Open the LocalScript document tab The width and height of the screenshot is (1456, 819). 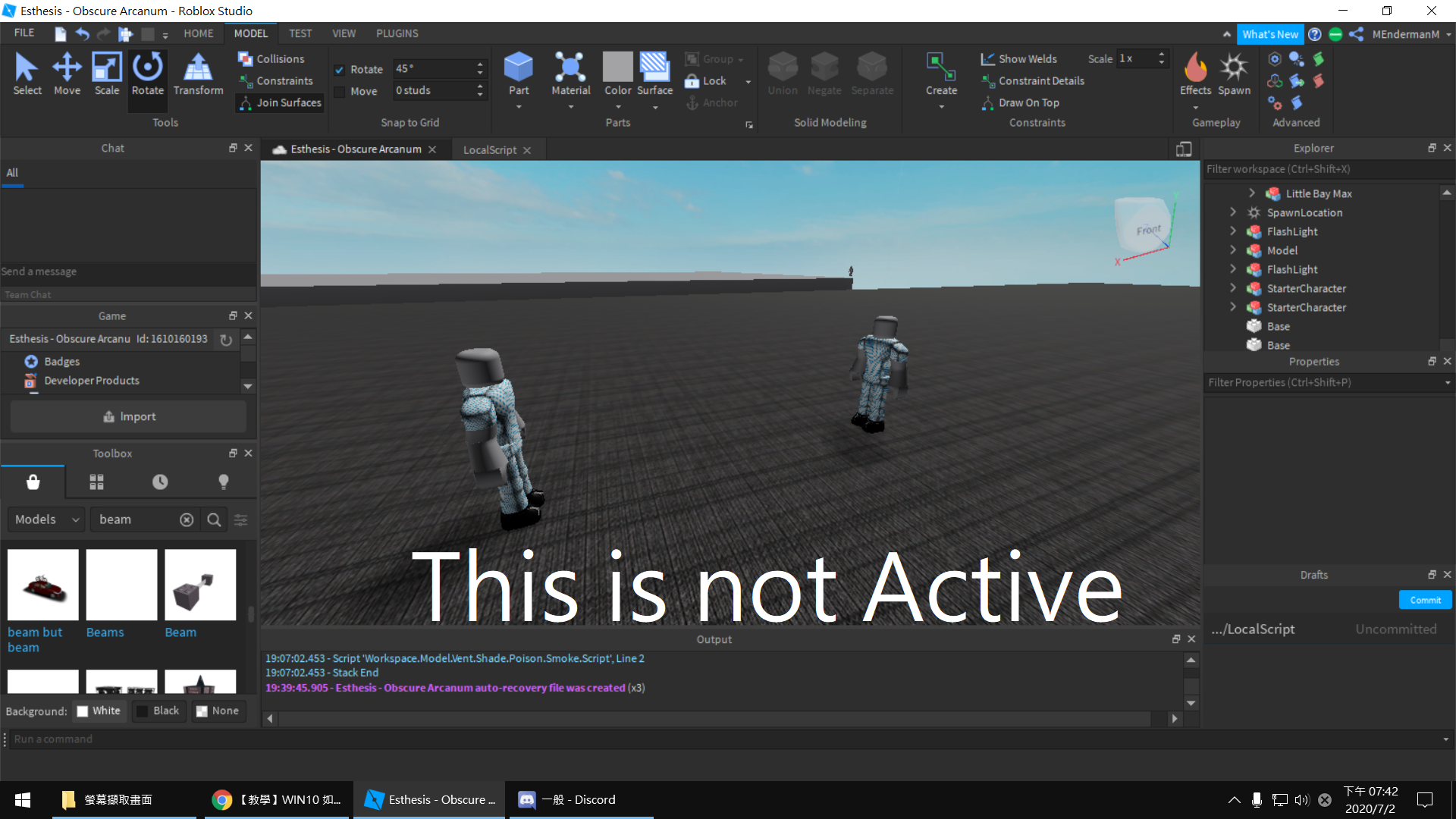pos(489,150)
